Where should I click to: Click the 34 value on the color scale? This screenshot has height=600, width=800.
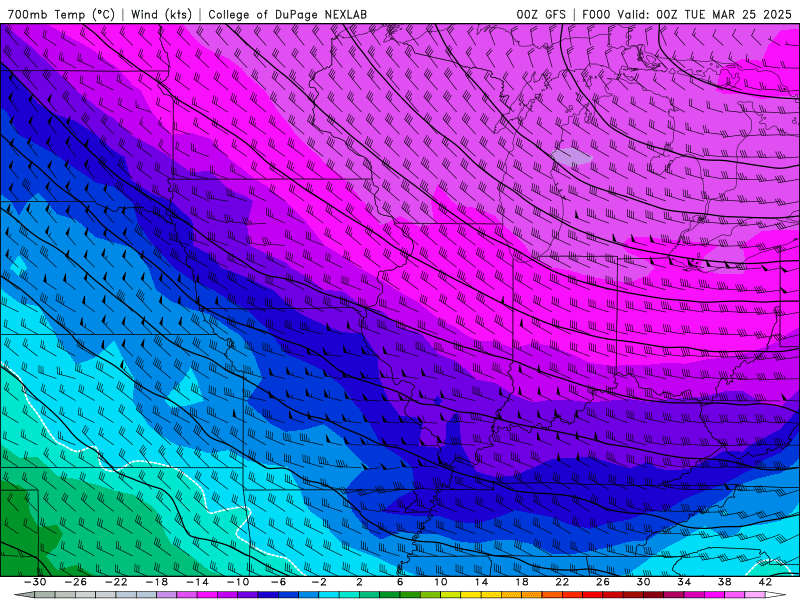684,582
